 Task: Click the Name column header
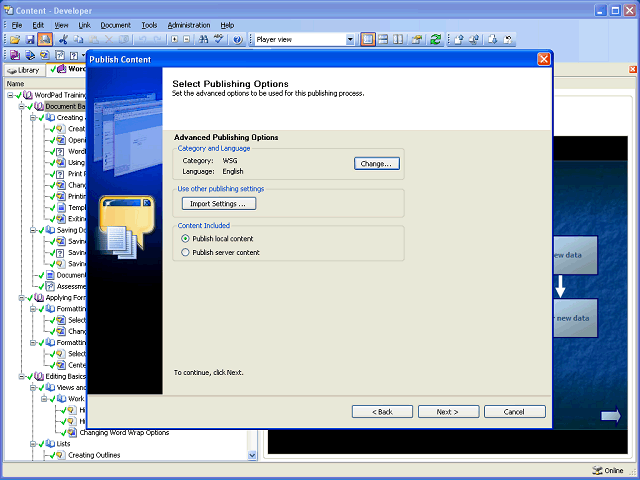pyautogui.click(x=16, y=84)
